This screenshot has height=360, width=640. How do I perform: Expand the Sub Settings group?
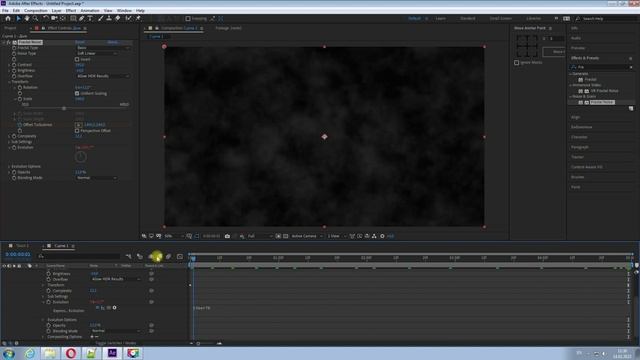(9, 142)
